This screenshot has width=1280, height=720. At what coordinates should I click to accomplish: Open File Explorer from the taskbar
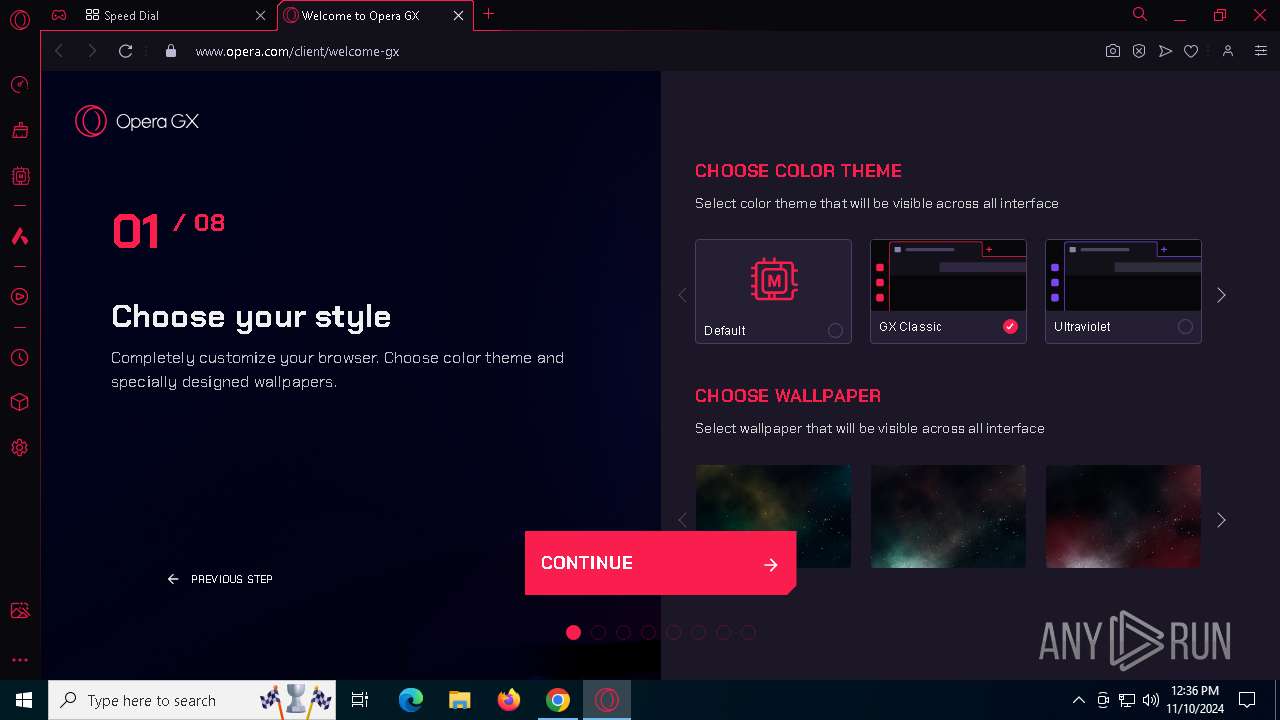click(x=460, y=700)
